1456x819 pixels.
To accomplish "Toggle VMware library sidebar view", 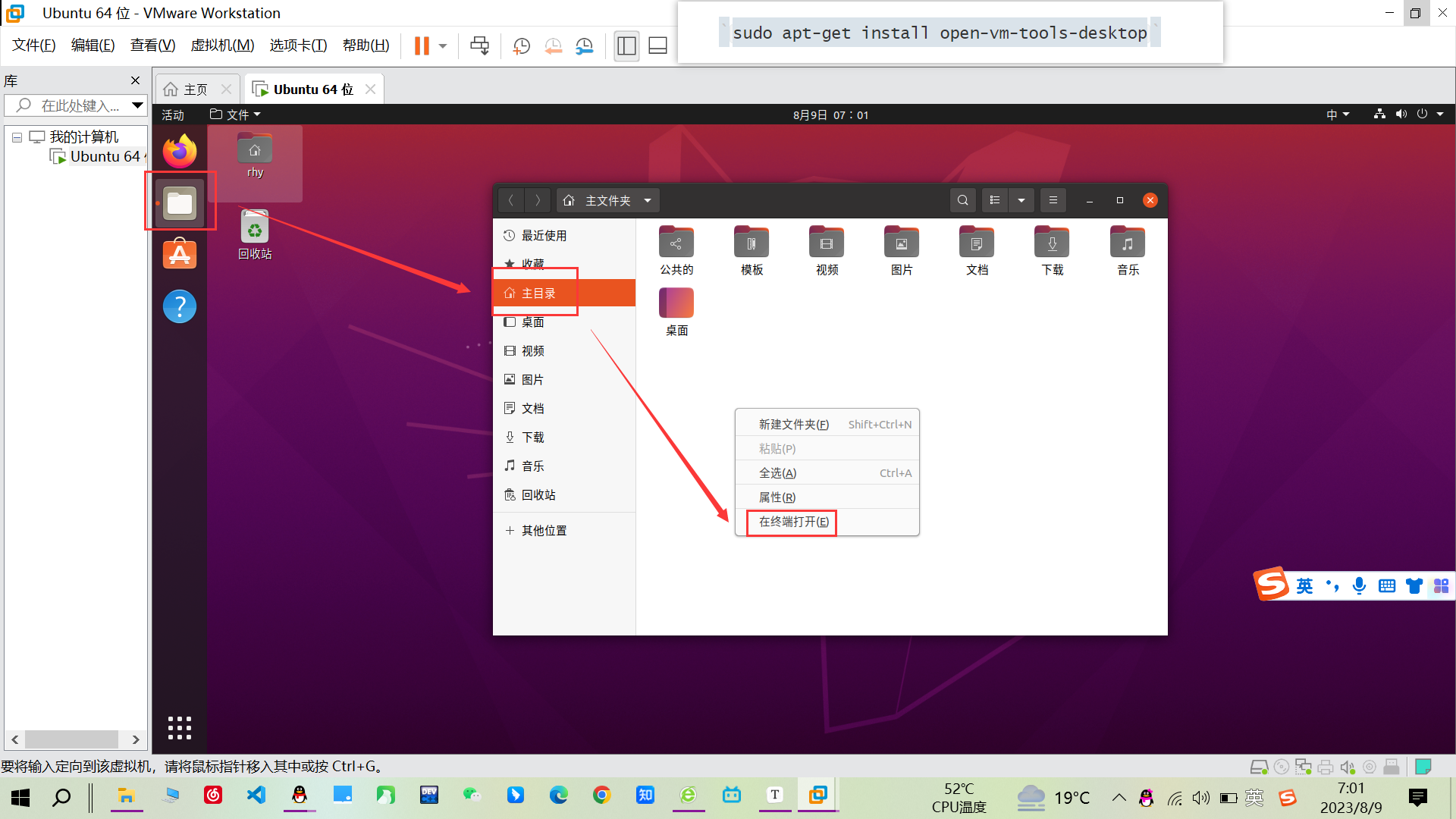I will [x=626, y=45].
